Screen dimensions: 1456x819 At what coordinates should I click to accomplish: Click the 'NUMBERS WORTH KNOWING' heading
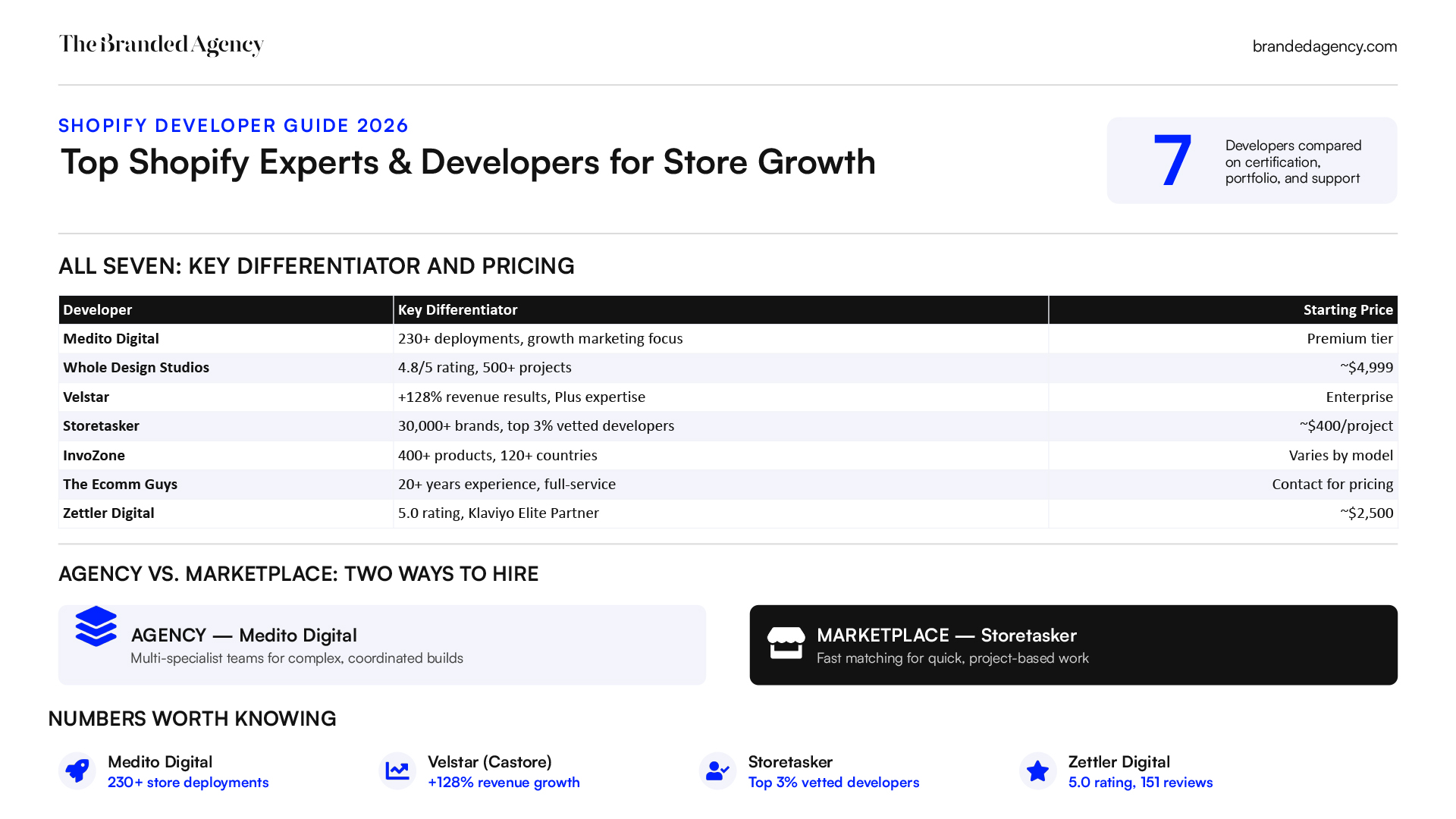click(x=192, y=719)
